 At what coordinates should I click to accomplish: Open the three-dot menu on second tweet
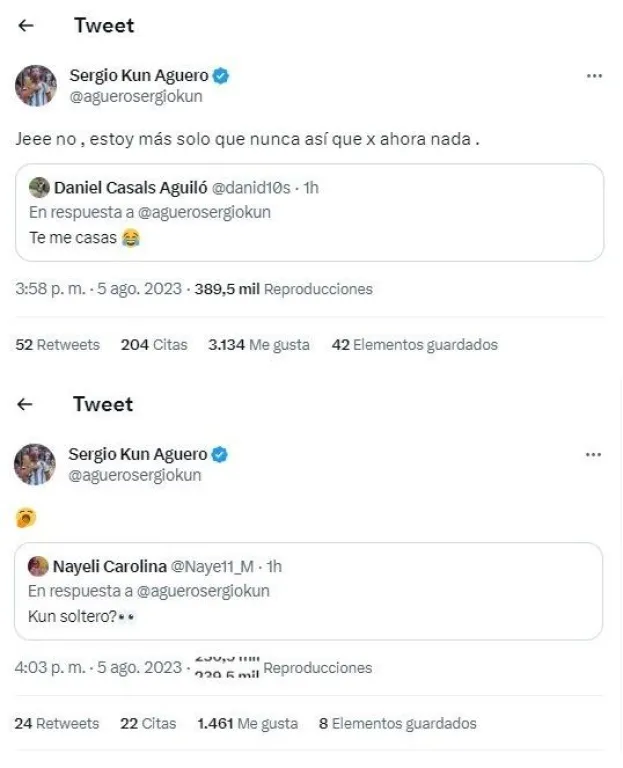593,455
